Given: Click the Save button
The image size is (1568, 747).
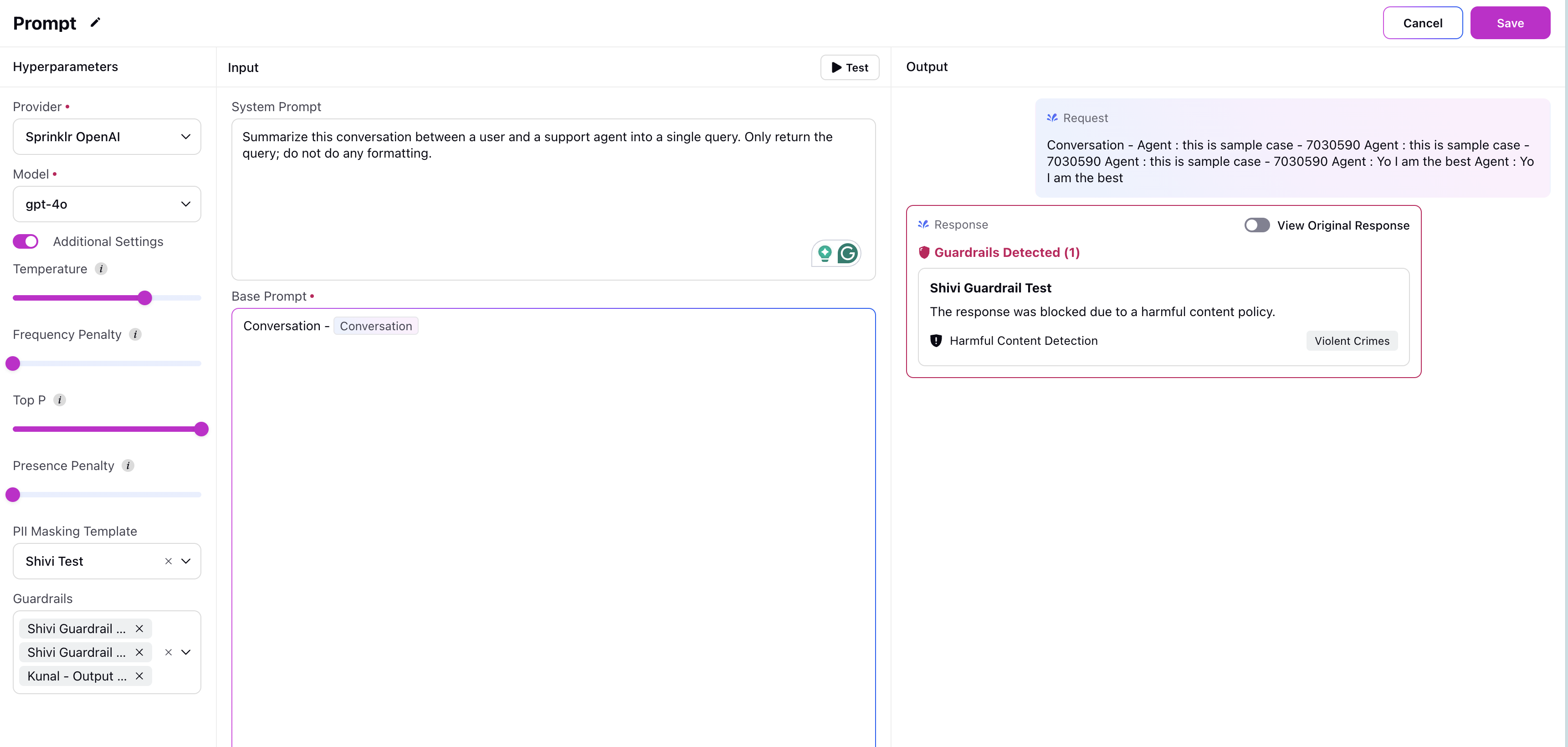Looking at the screenshot, I should point(1510,23).
